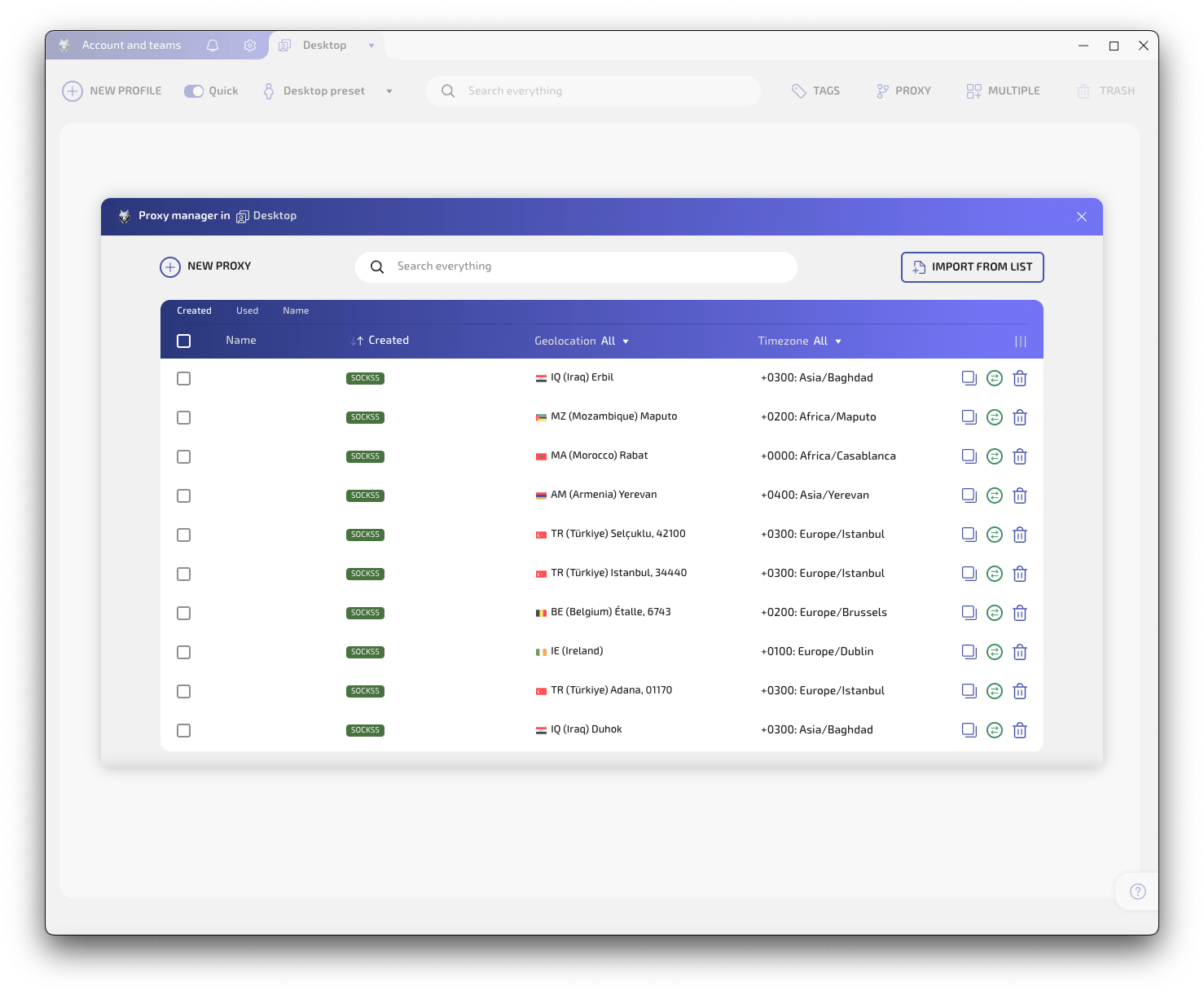
Task: Click MULTIPLE in the toolbar
Action: coord(1003,91)
